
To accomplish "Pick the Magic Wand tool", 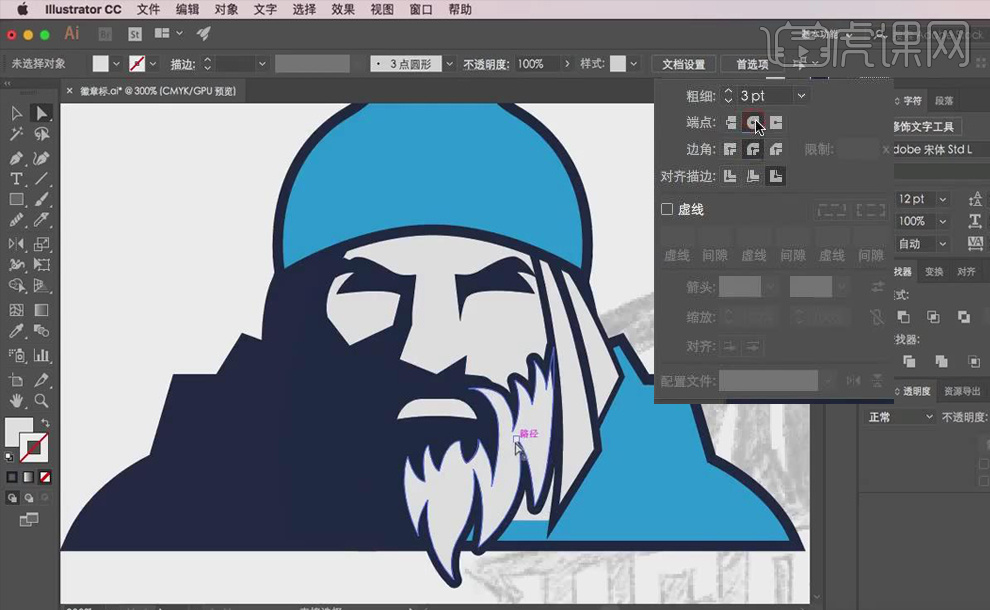I will coord(16,135).
